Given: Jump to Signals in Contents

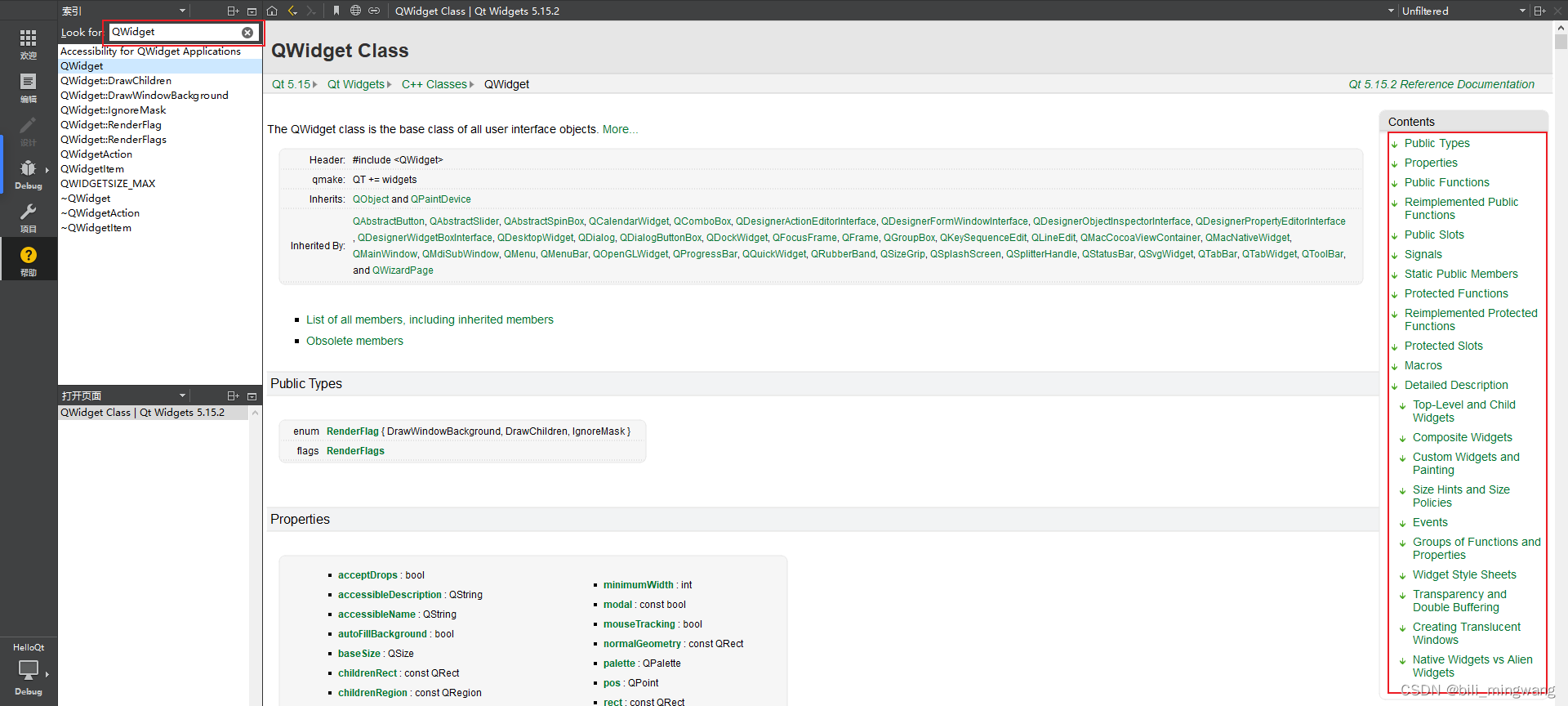Looking at the screenshot, I should pyautogui.click(x=1423, y=254).
